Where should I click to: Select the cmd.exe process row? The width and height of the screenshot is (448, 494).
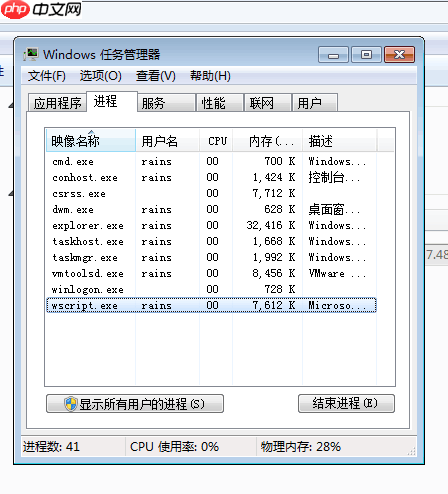tap(211, 161)
